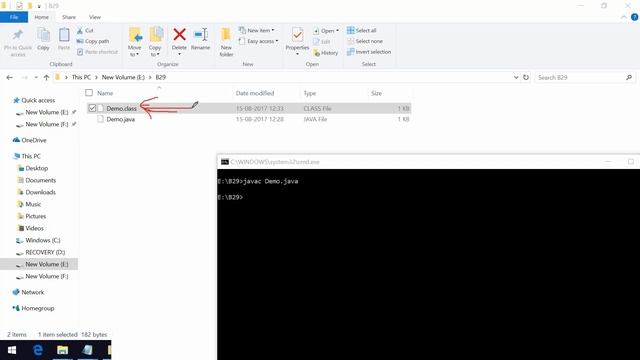
Task: Copy path of Demo.class
Action: click(x=93, y=41)
